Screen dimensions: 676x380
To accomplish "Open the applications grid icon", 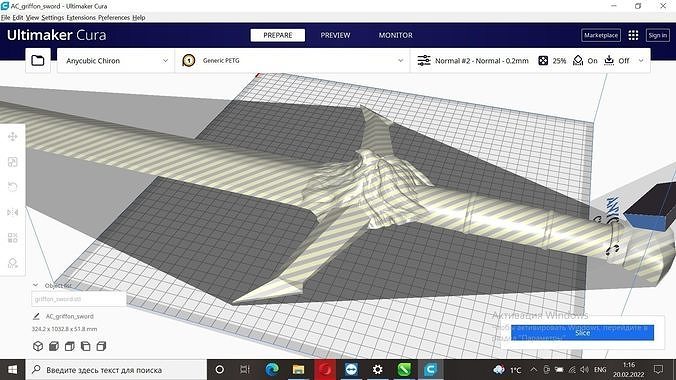I will point(633,35).
